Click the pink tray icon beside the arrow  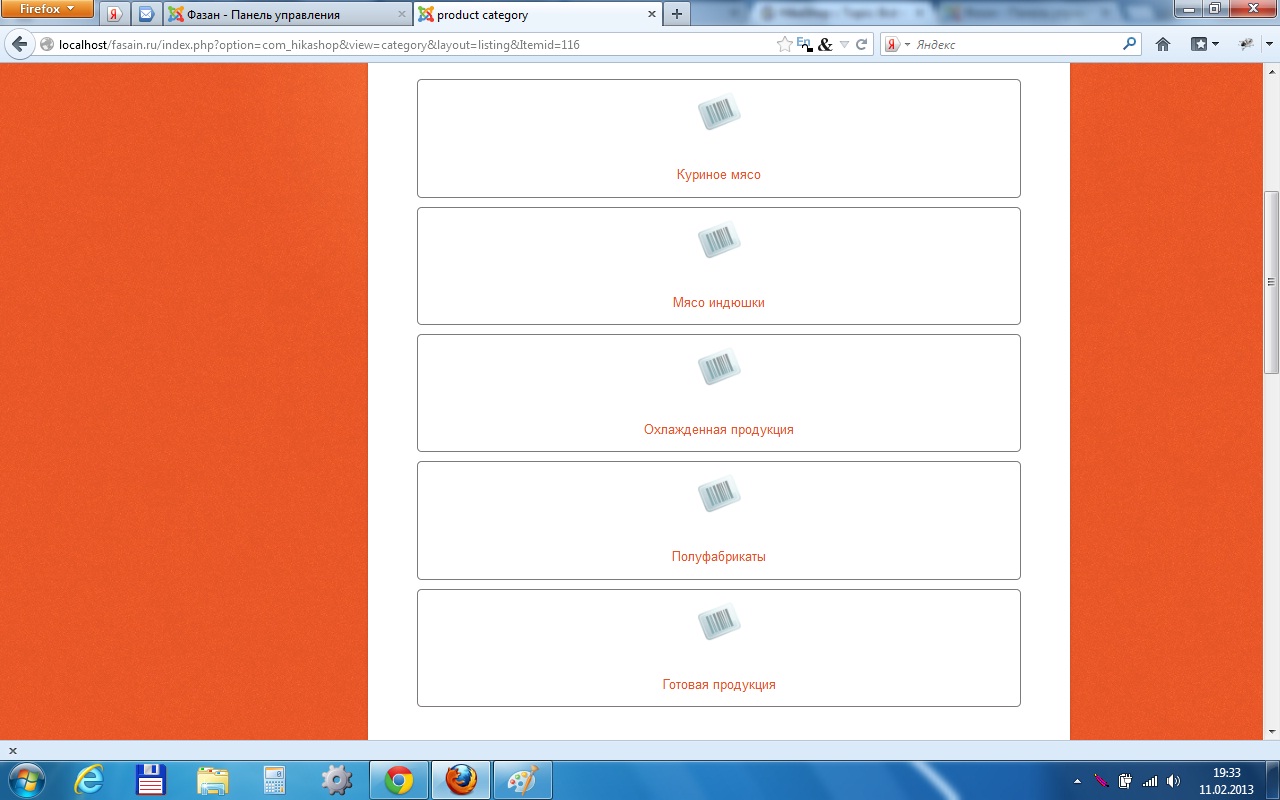pos(1101,781)
